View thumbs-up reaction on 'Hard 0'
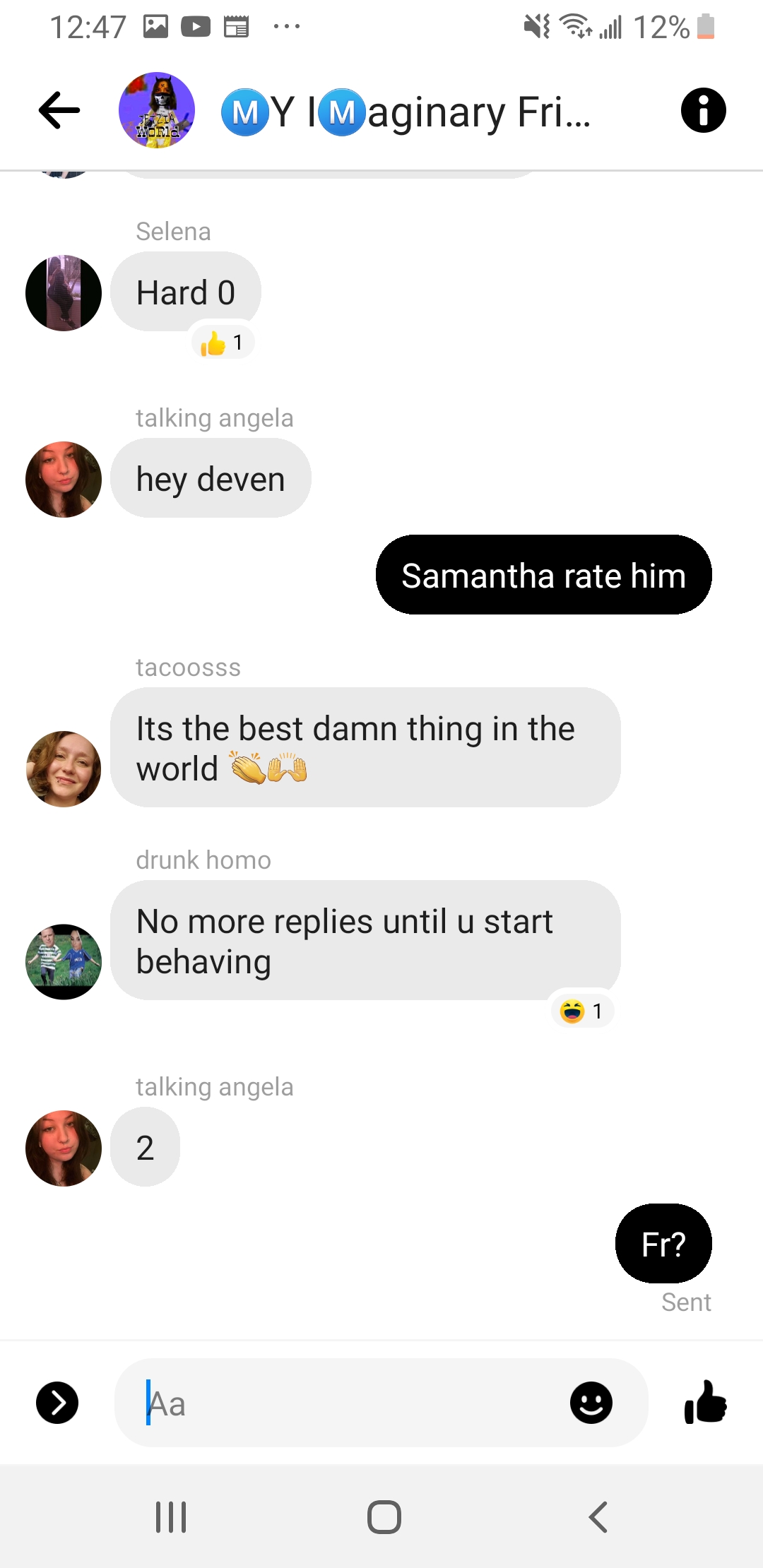 coord(223,343)
